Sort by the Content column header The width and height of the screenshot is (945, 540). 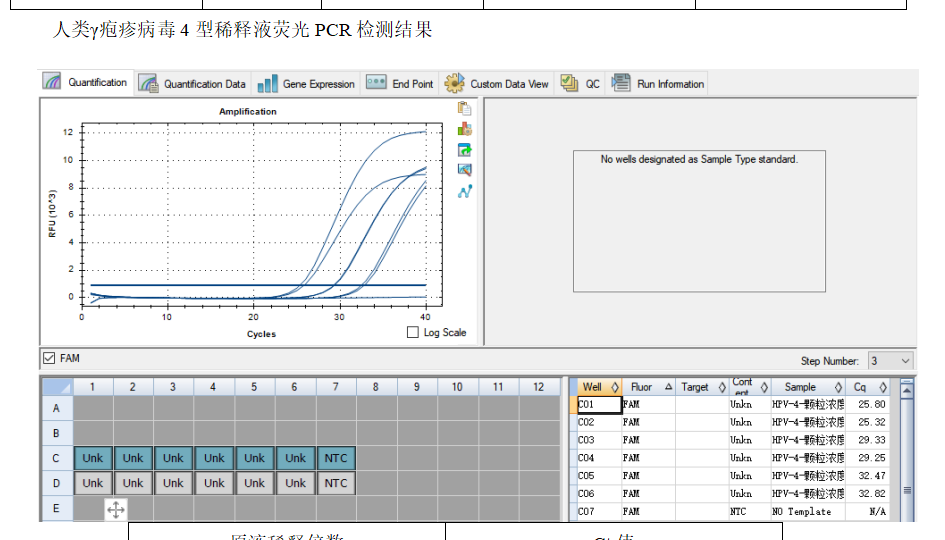click(750, 387)
